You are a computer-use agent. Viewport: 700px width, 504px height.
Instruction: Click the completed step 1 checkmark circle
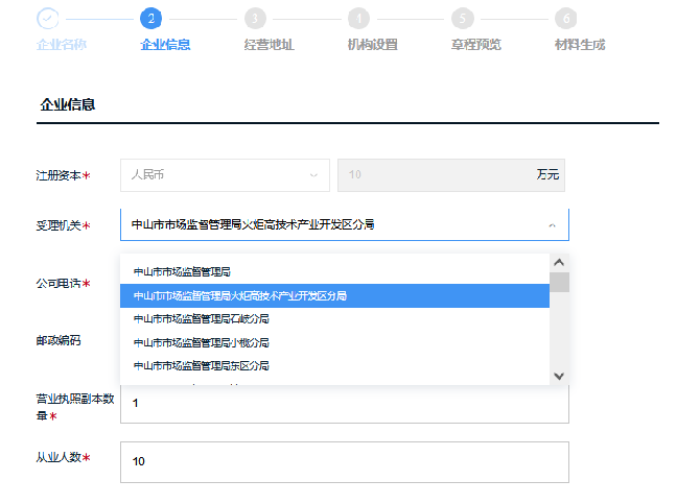pyautogui.click(x=48, y=19)
